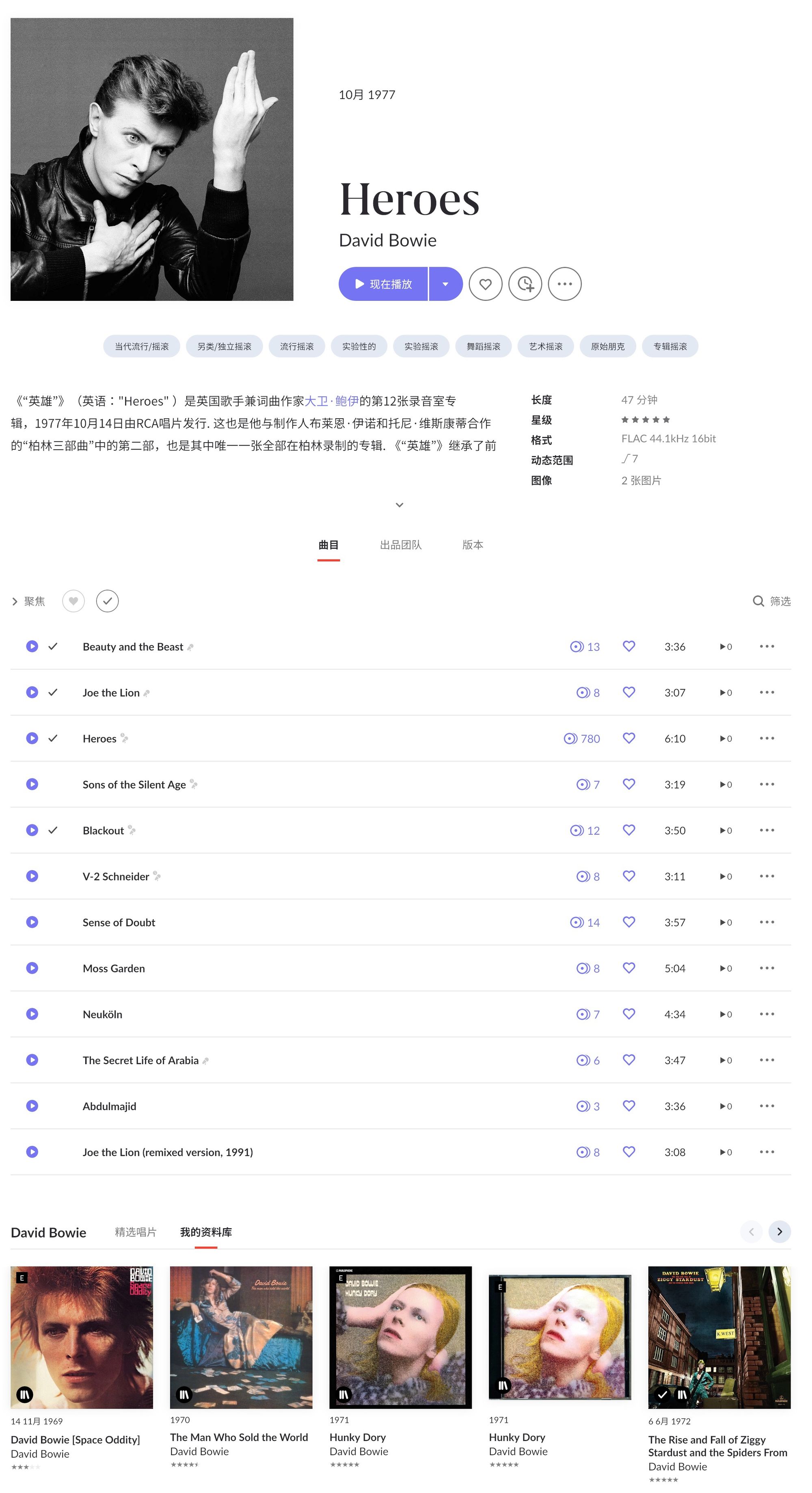Play the Beauty and the Beast track
This screenshot has height=1493, width=812.
tap(32, 646)
